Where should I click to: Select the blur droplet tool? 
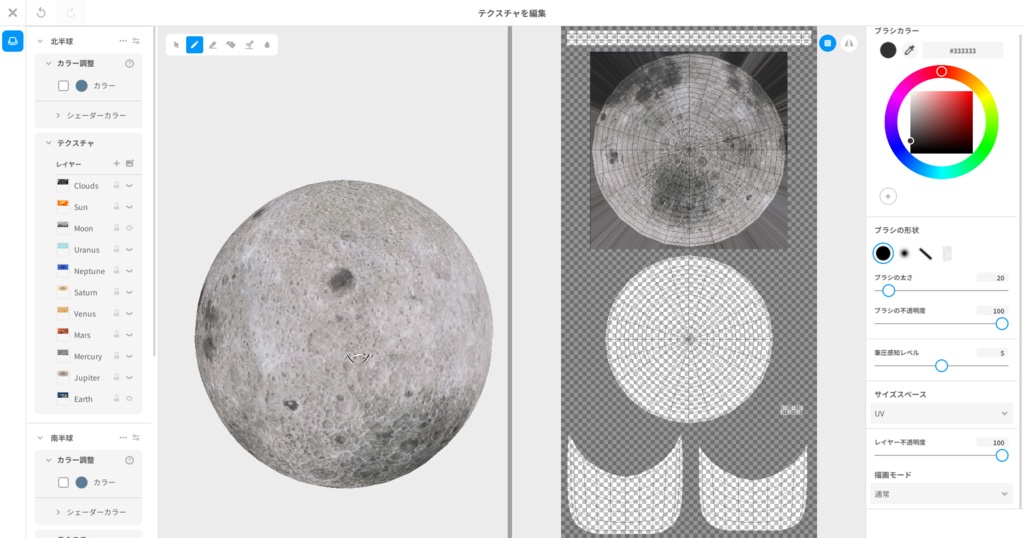point(267,45)
